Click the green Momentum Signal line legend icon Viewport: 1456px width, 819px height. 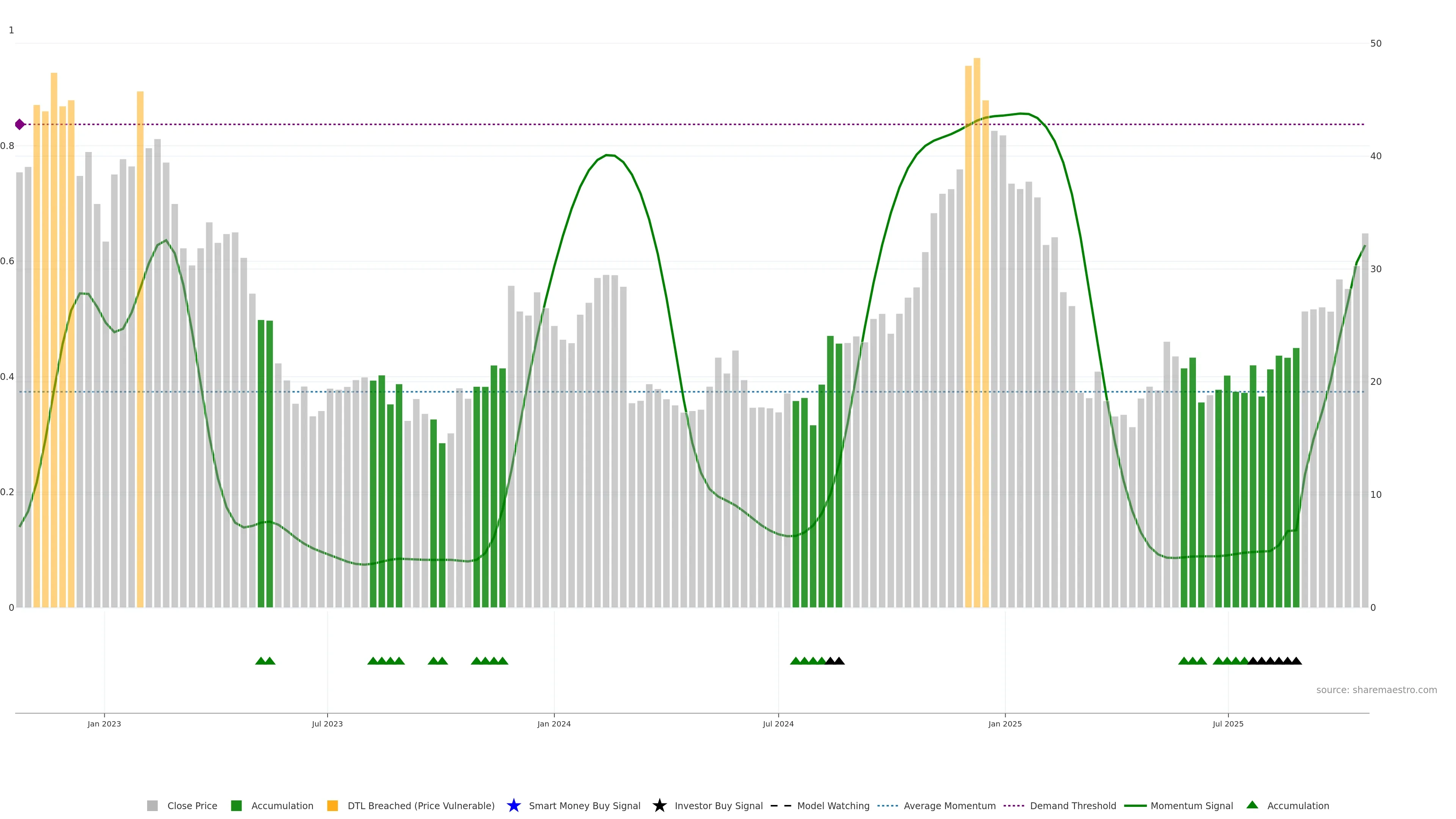tap(1135, 805)
